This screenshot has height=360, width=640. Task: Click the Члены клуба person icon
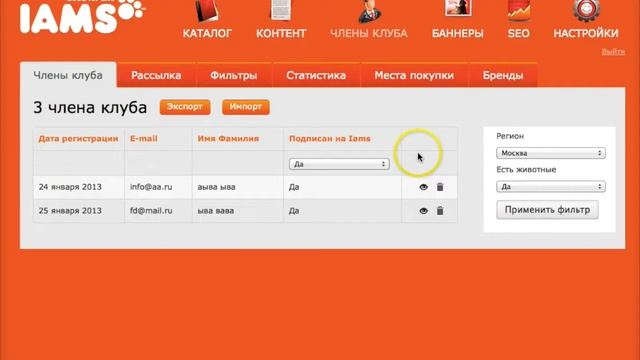click(369, 11)
